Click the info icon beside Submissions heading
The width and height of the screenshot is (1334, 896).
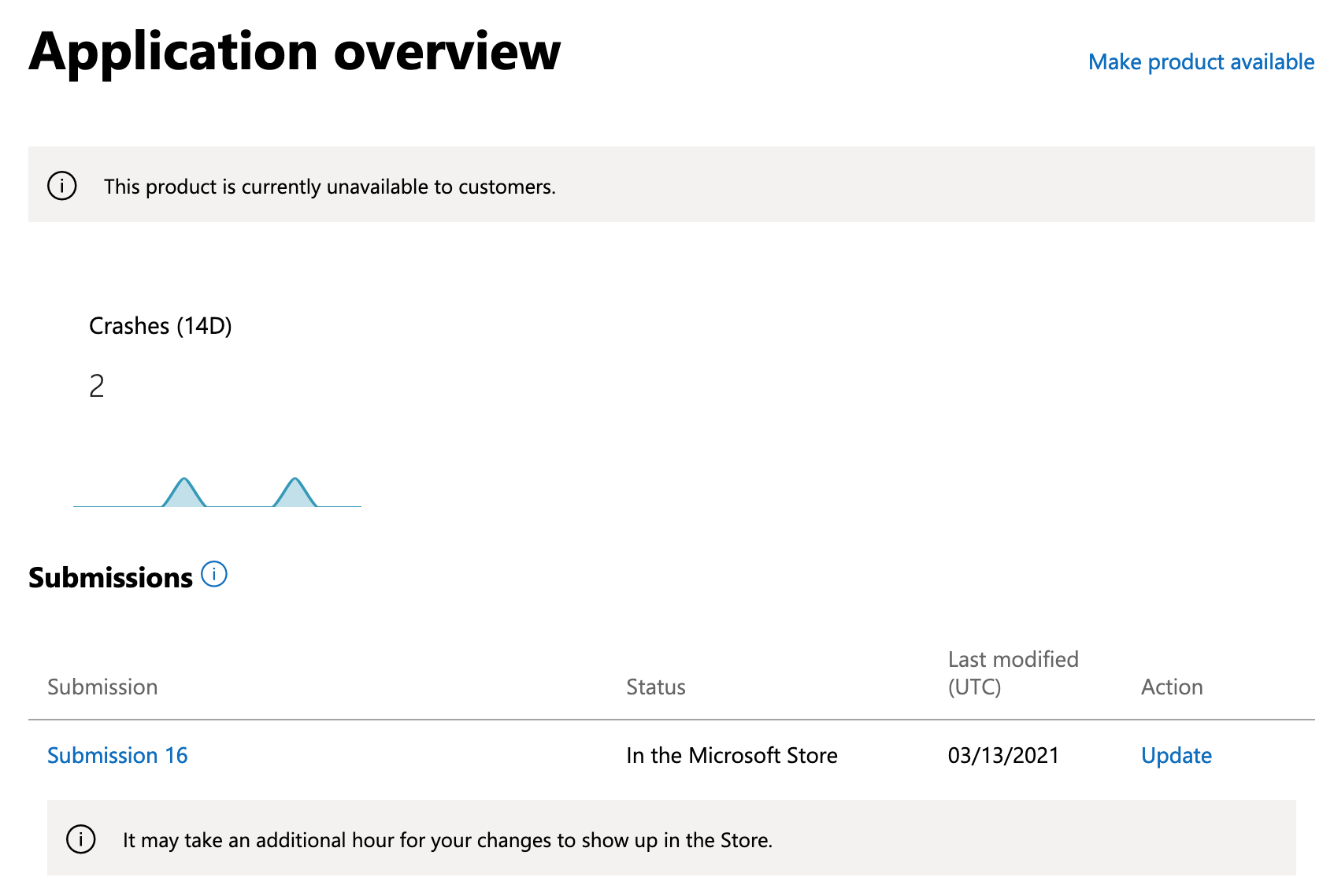coord(214,575)
